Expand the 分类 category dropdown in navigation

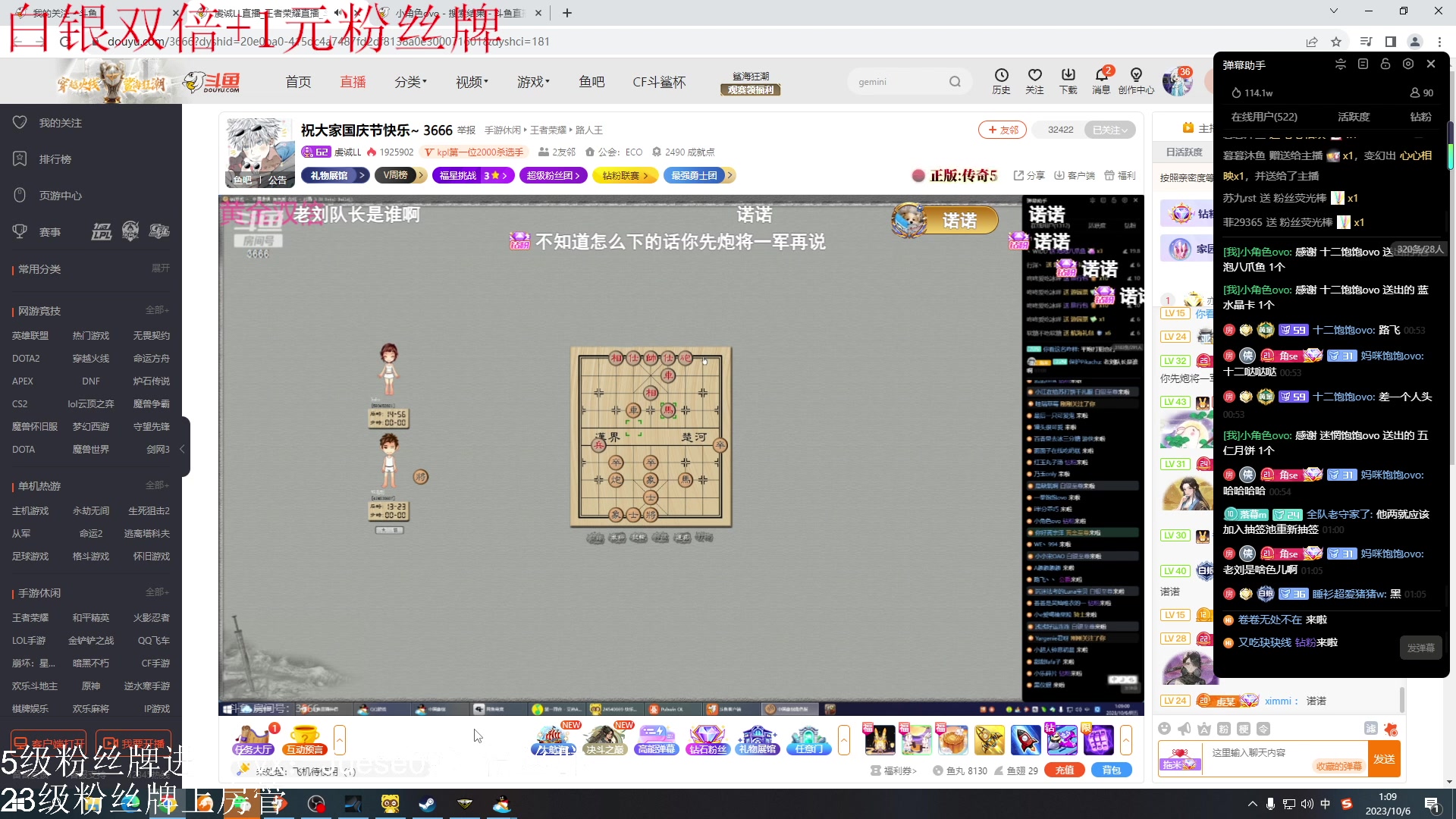click(411, 82)
